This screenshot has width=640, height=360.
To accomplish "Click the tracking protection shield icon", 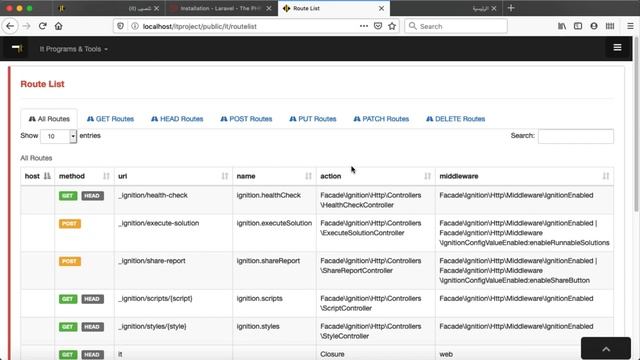I will [x=120, y=26].
